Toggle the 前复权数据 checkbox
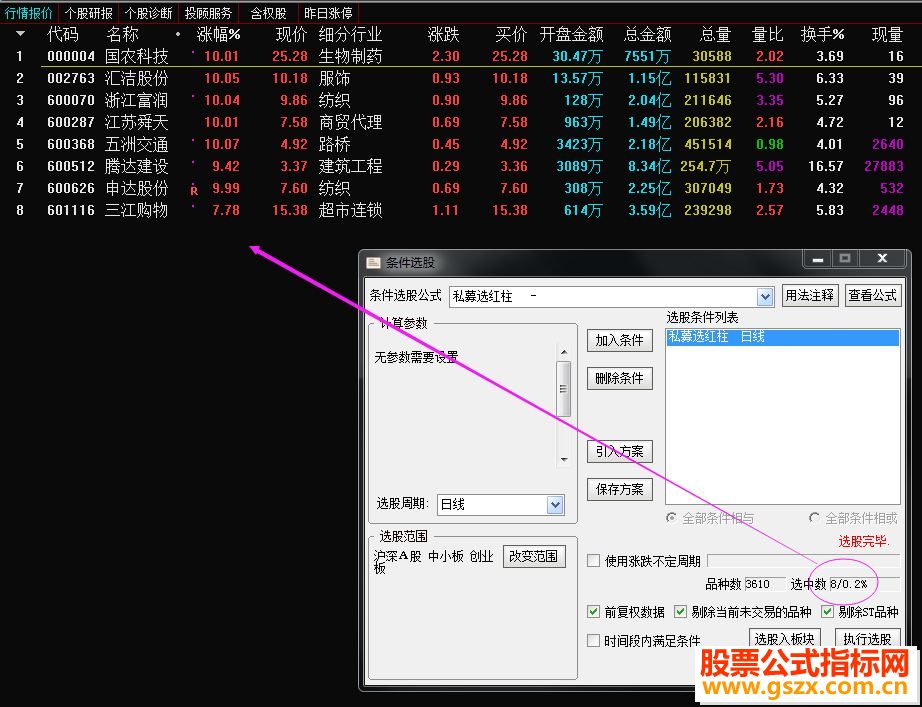This screenshot has width=922, height=707. [594, 612]
